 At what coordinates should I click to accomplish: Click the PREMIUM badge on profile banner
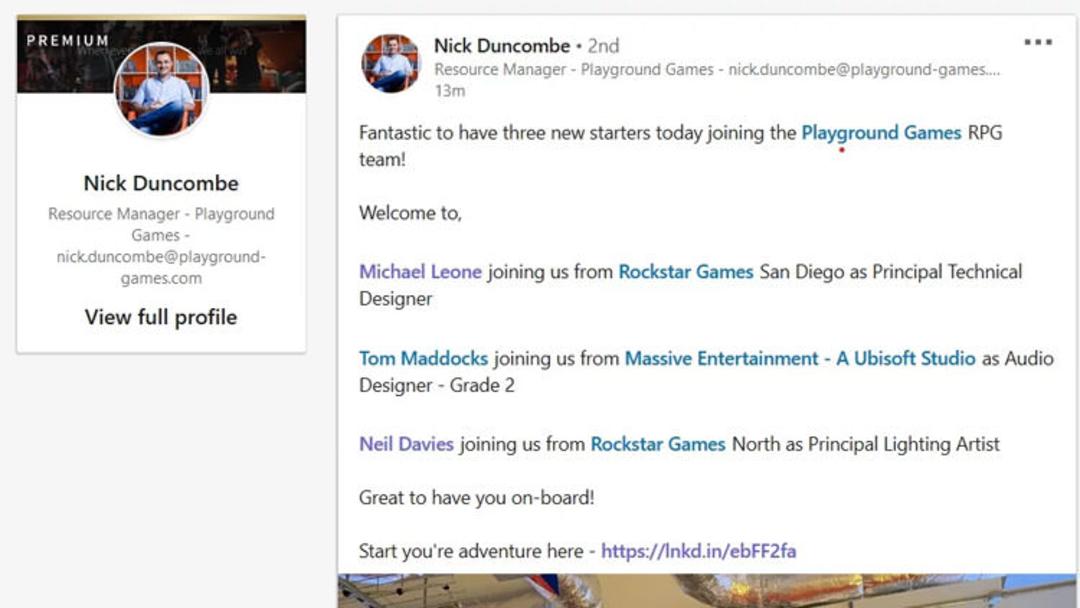coord(68,41)
